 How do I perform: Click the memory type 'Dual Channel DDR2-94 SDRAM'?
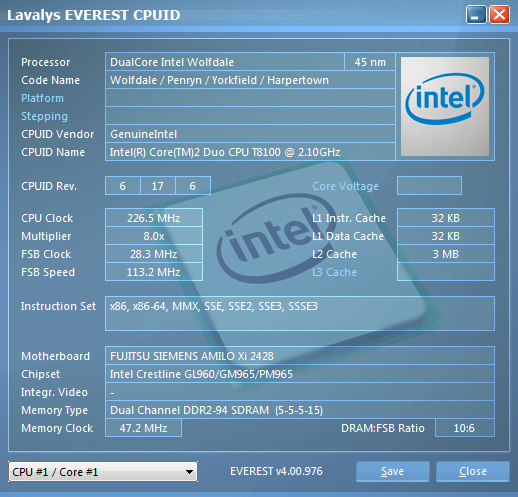click(x=300, y=410)
